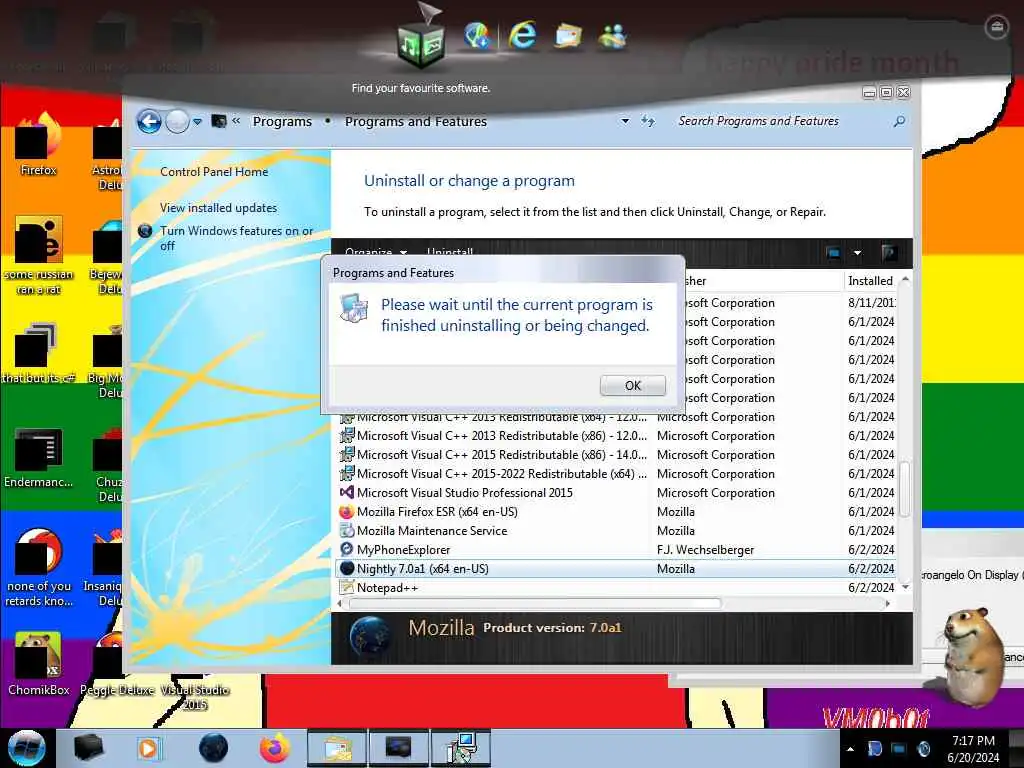The height and width of the screenshot is (768, 1024).
Task: Click the Nightly globe icon in details pane
Action: [x=370, y=637]
